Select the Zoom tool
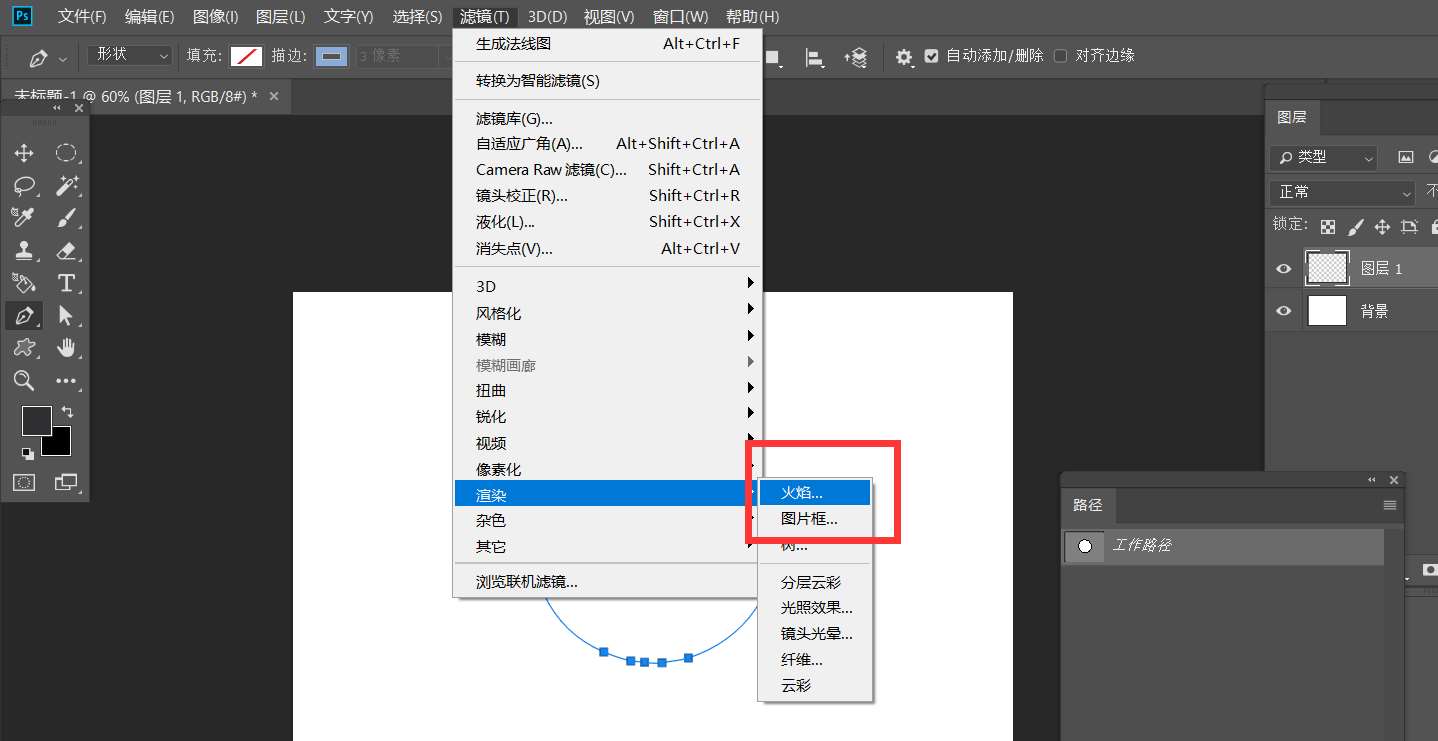Viewport: 1438px width, 741px height. pyautogui.click(x=26, y=381)
